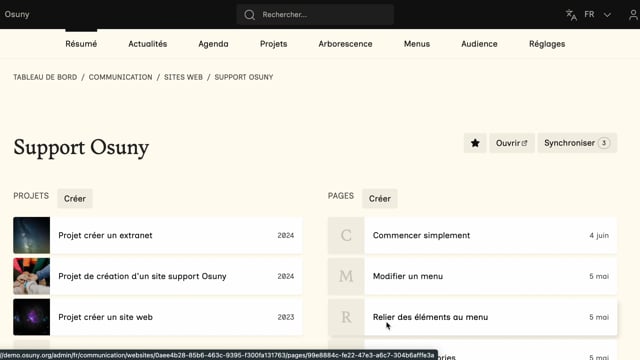Screen dimensions: 640x360
Task: Click the R placeholder page icon
Action: click(346, 317)
